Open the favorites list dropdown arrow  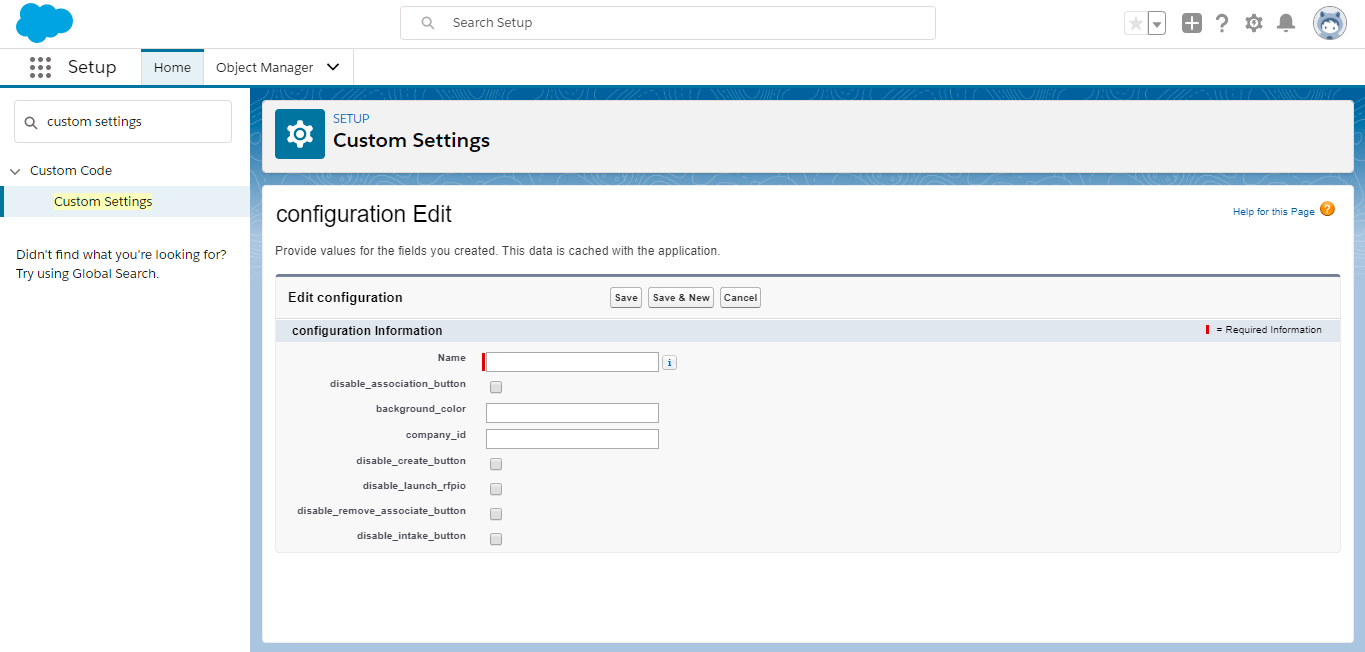point(1157,23)
